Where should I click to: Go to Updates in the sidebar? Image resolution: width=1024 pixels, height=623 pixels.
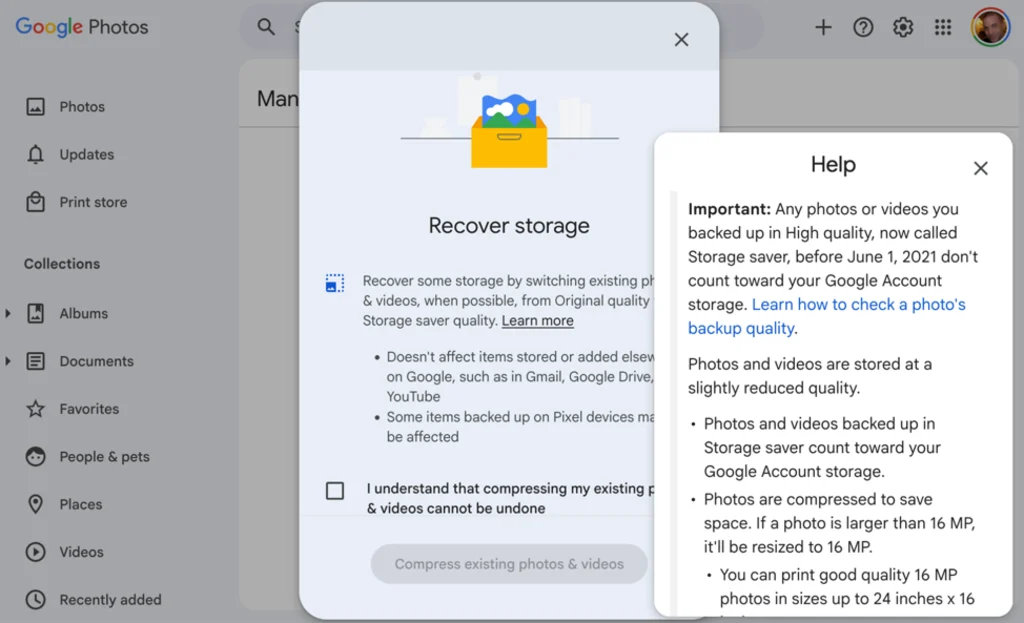(86, 155)
